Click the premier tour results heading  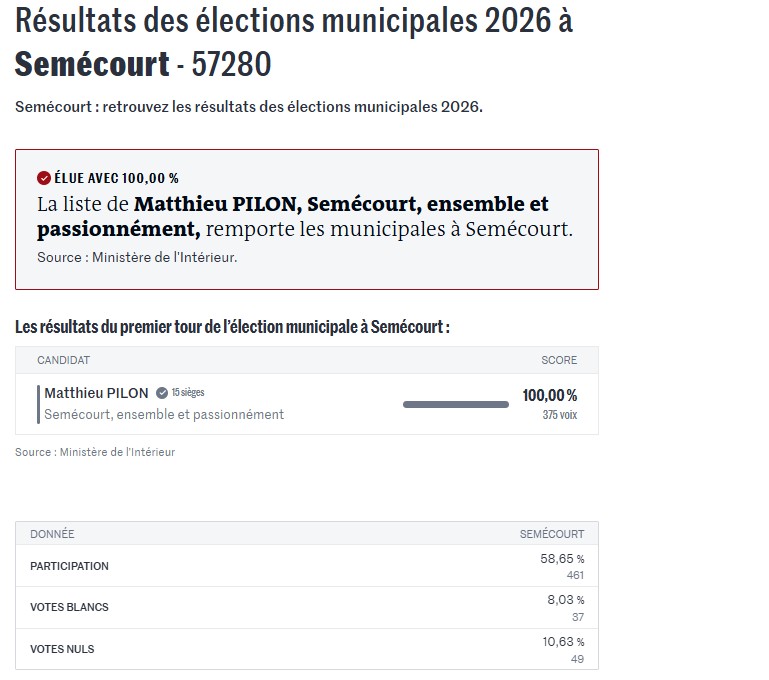tap(232, 328)
